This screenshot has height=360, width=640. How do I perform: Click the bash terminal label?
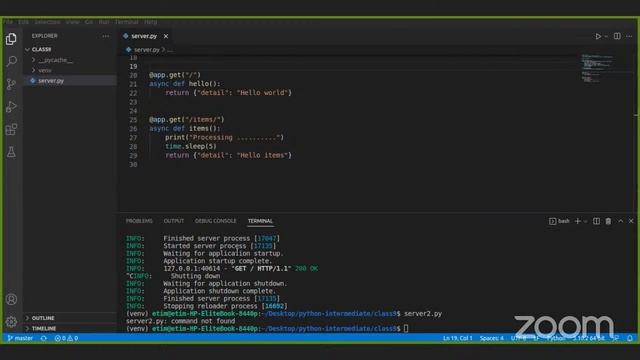[x=559, y=221]
